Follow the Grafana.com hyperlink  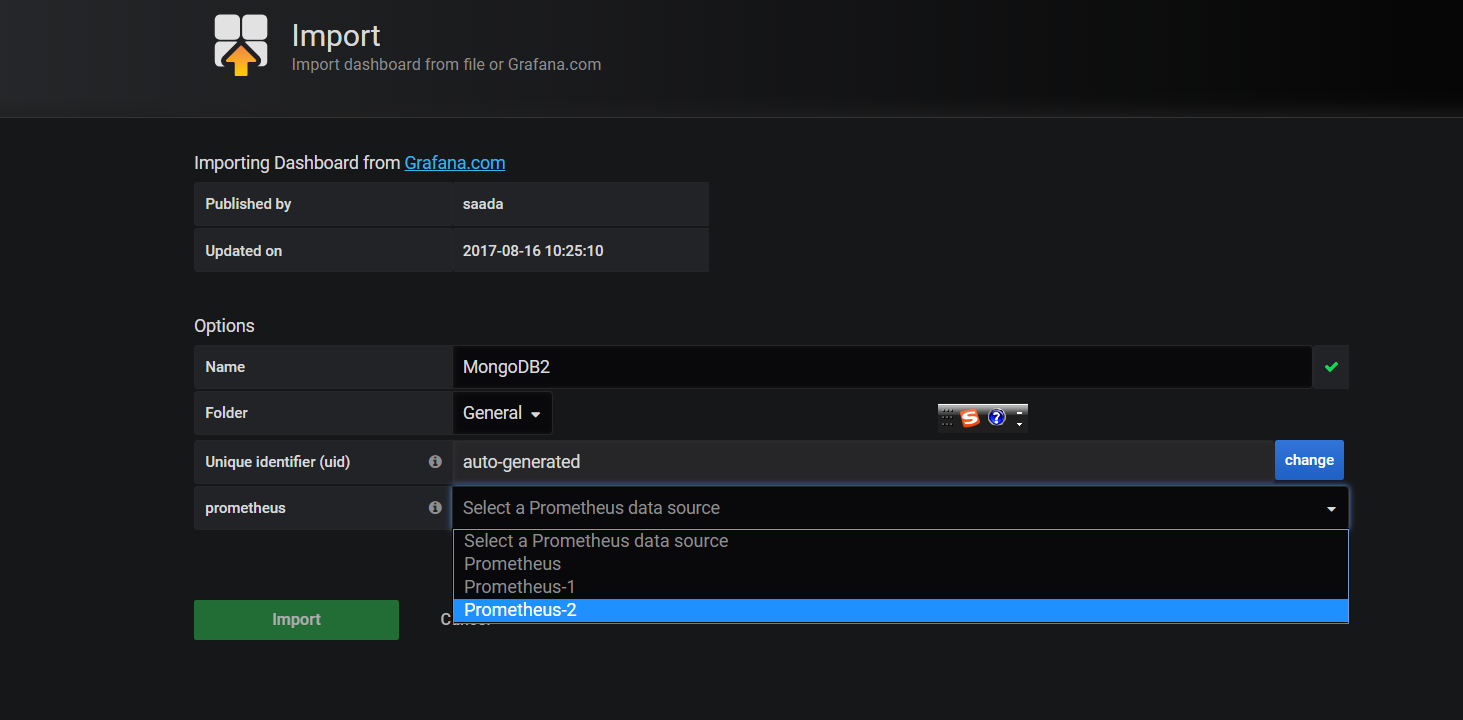(x=455, y=162)
